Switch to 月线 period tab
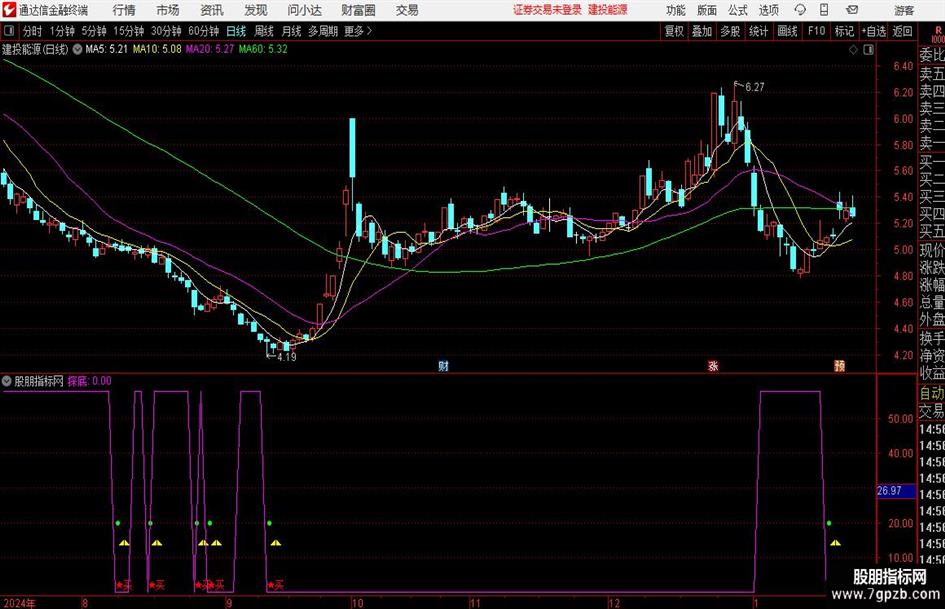Viewport: 945px width, 609px height. 292,31
